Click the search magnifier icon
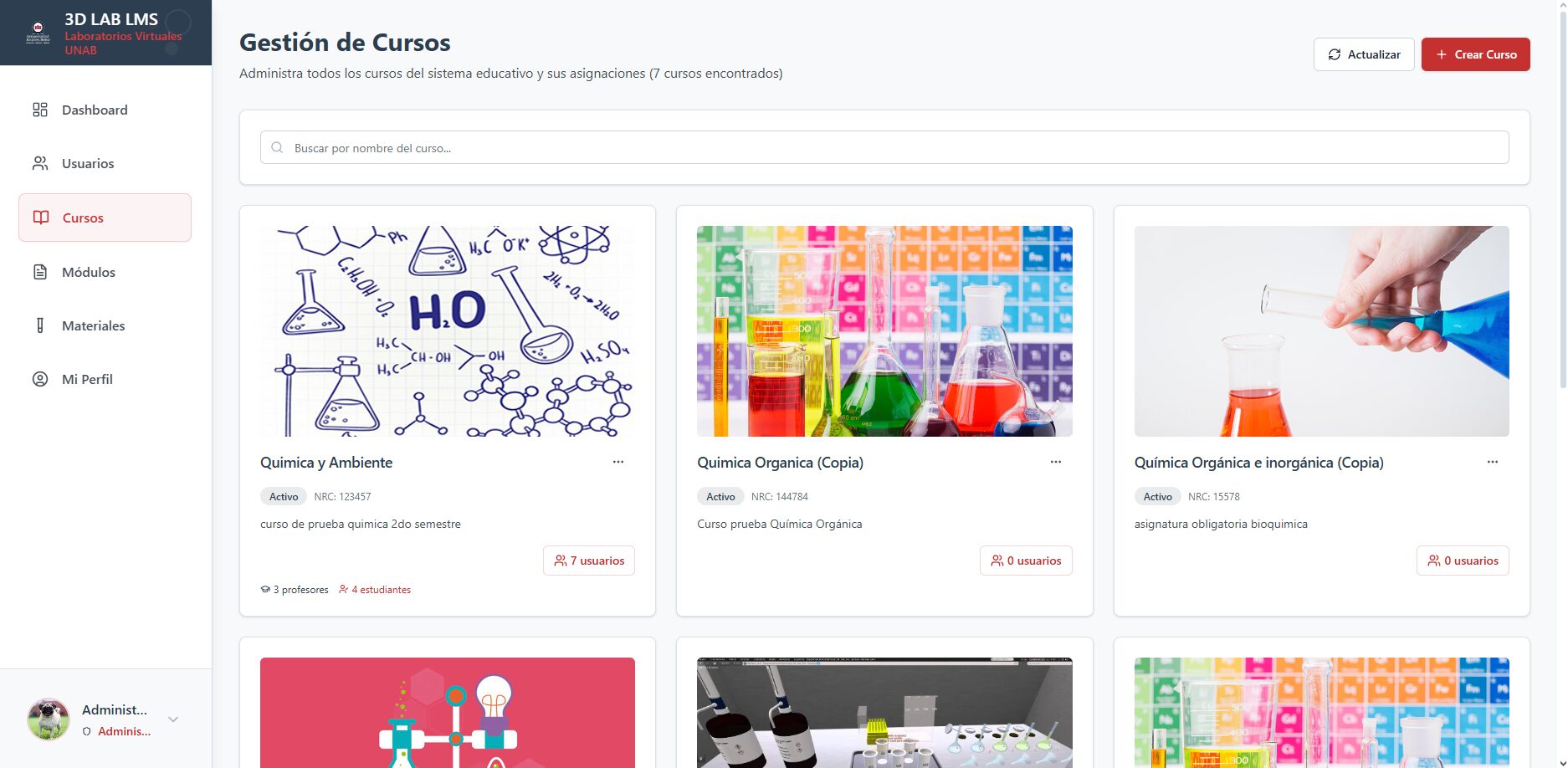This screenshot has height=768, width=1568. (x=277, y=148)
